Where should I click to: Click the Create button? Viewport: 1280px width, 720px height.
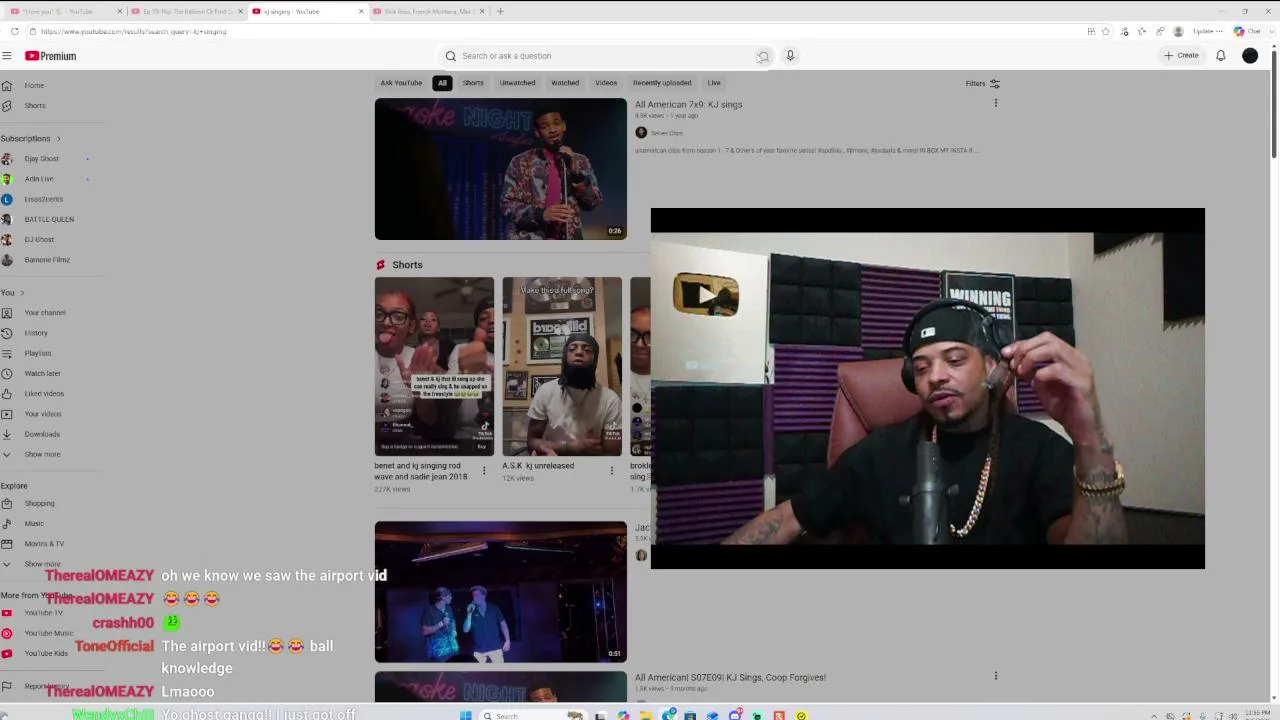click(x=1181, y=56)
